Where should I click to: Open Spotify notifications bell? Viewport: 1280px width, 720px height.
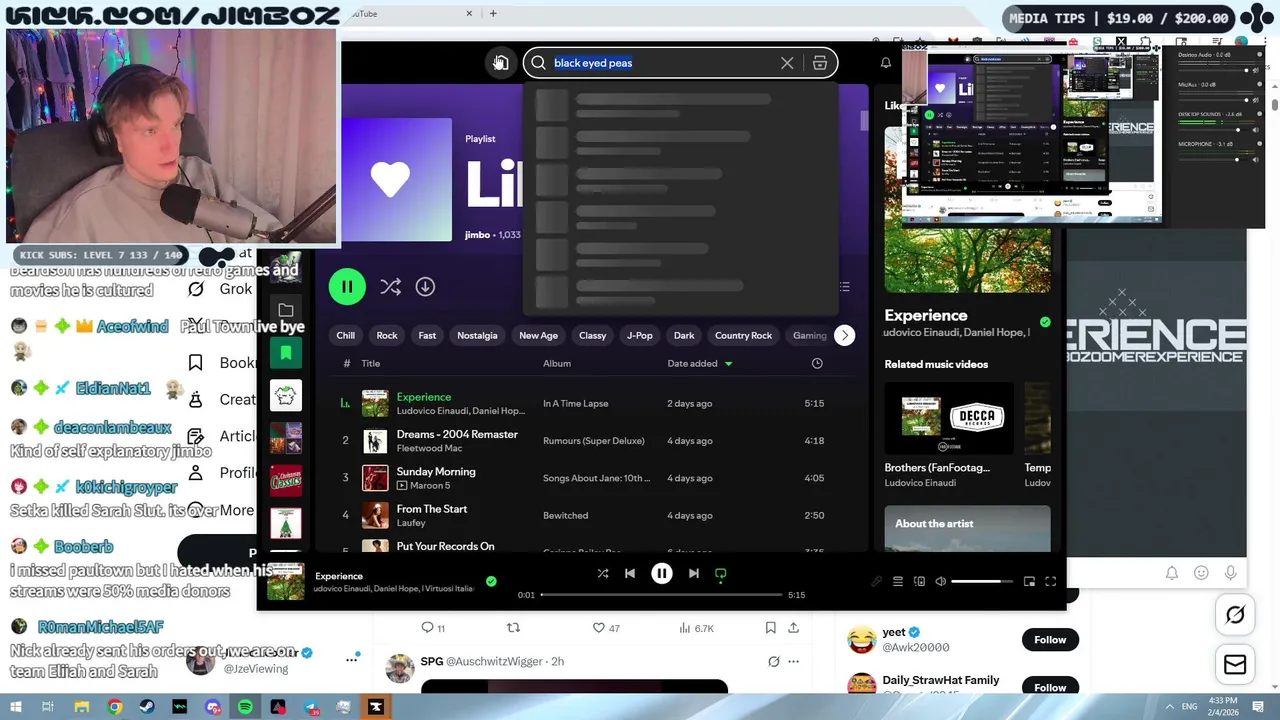[x=885, y=63]
